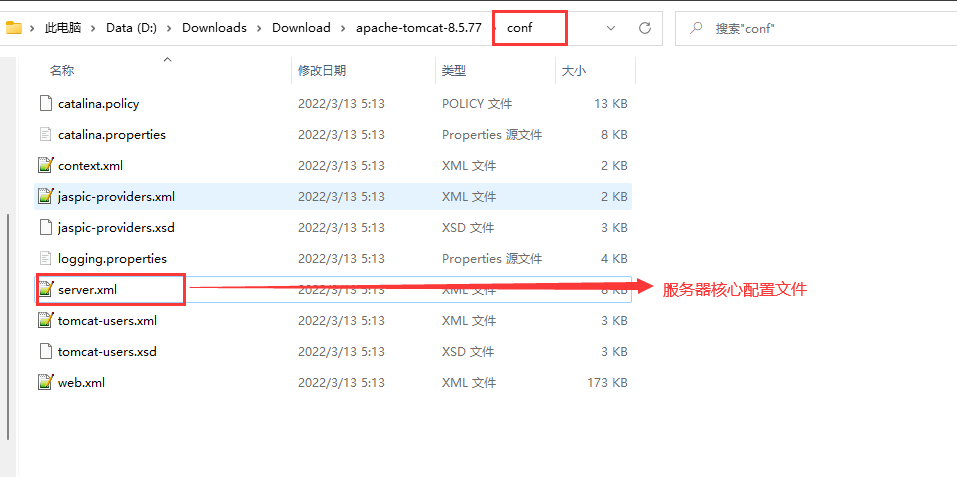Click the left pane vertical scrollbar
957x477 pixels.
(8, 326)
